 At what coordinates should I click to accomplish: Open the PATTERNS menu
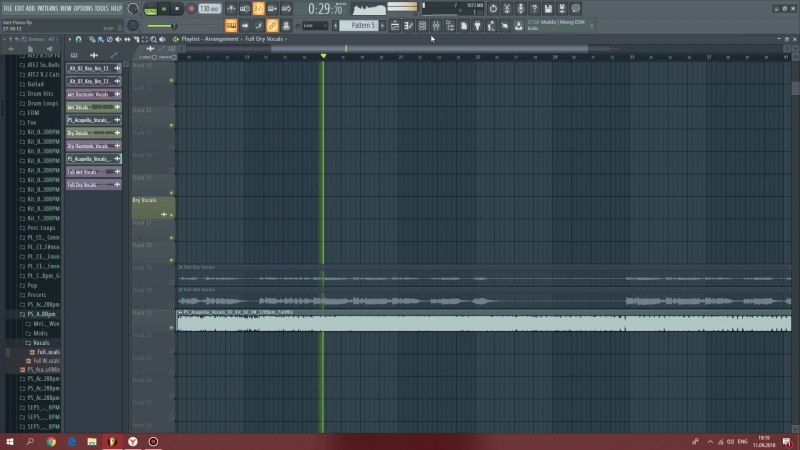click(47, 9)
